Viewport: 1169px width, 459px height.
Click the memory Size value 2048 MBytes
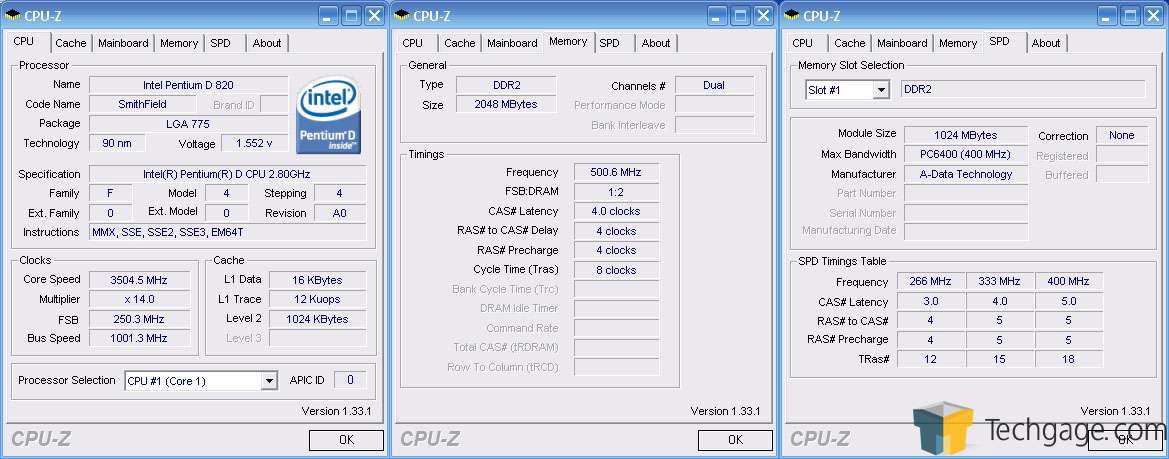506,104
